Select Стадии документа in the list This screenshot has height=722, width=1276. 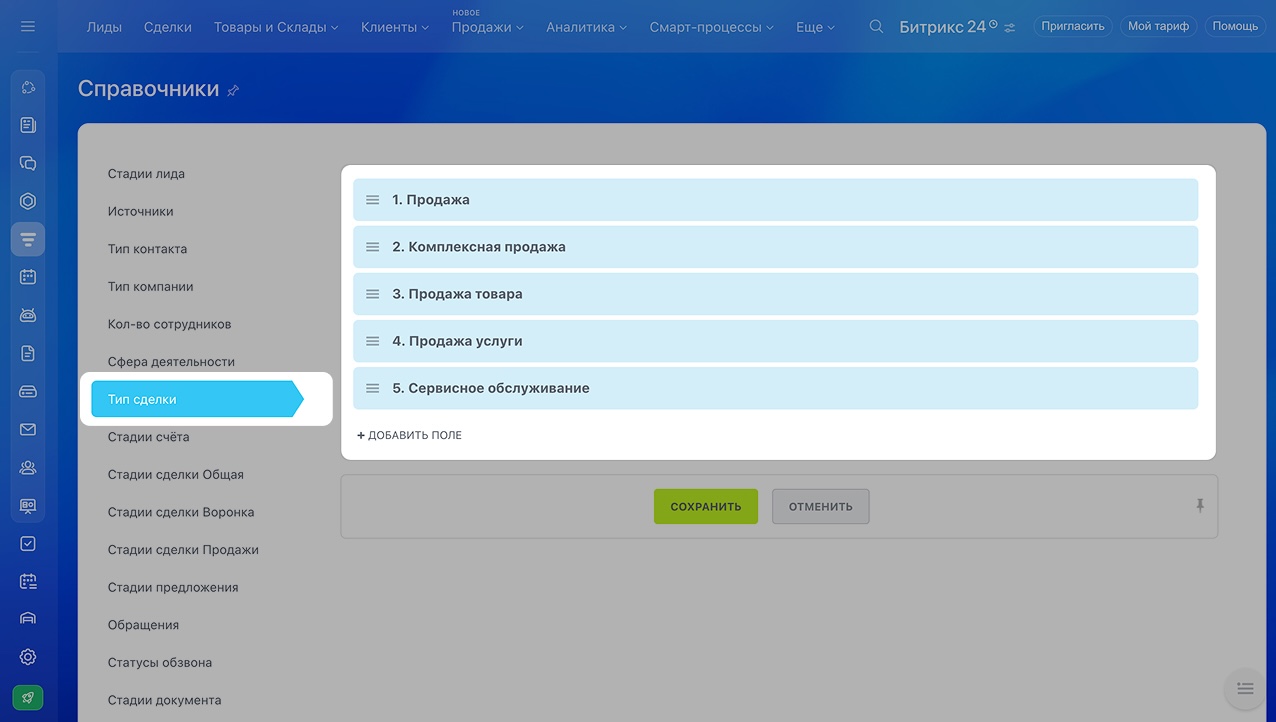(165, 700)
